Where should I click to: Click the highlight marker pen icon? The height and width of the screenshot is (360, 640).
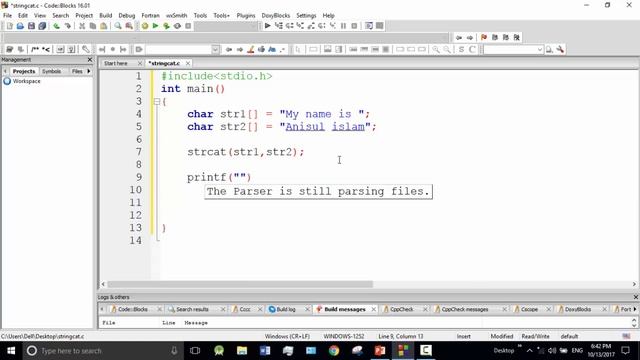pos(251,49)
